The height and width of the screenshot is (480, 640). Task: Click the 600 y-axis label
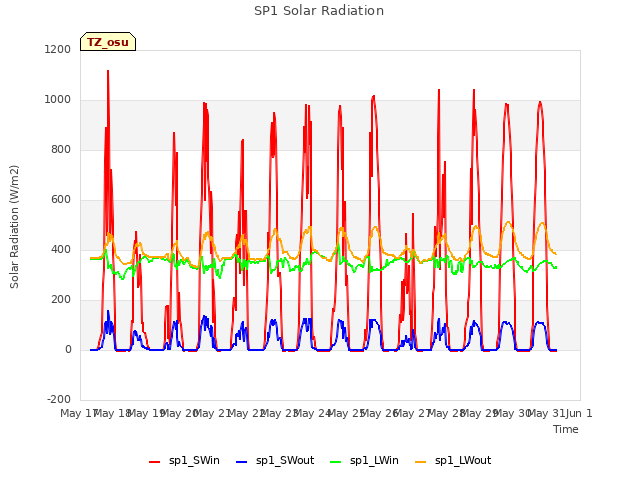tap(61, 200)
